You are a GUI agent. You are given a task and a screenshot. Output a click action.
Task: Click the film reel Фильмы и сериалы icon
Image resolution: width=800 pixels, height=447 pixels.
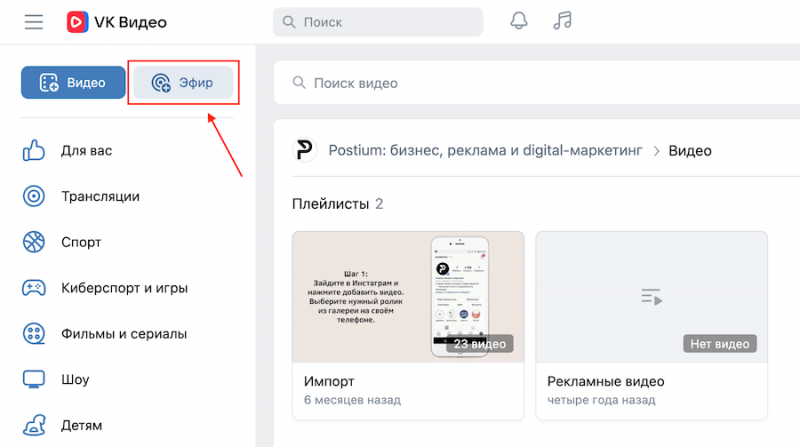click(34, 334)
